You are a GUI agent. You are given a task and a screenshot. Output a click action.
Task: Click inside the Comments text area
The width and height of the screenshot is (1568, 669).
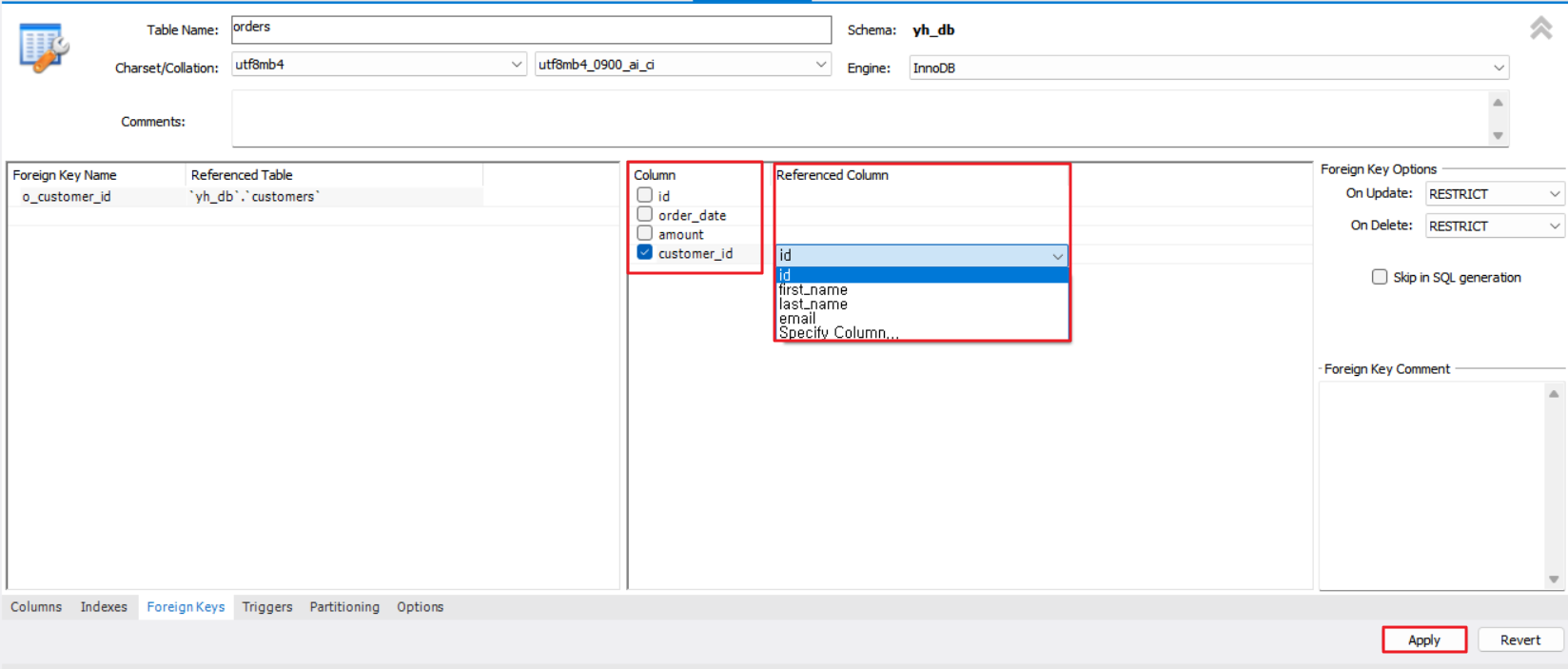pos(859,119)
